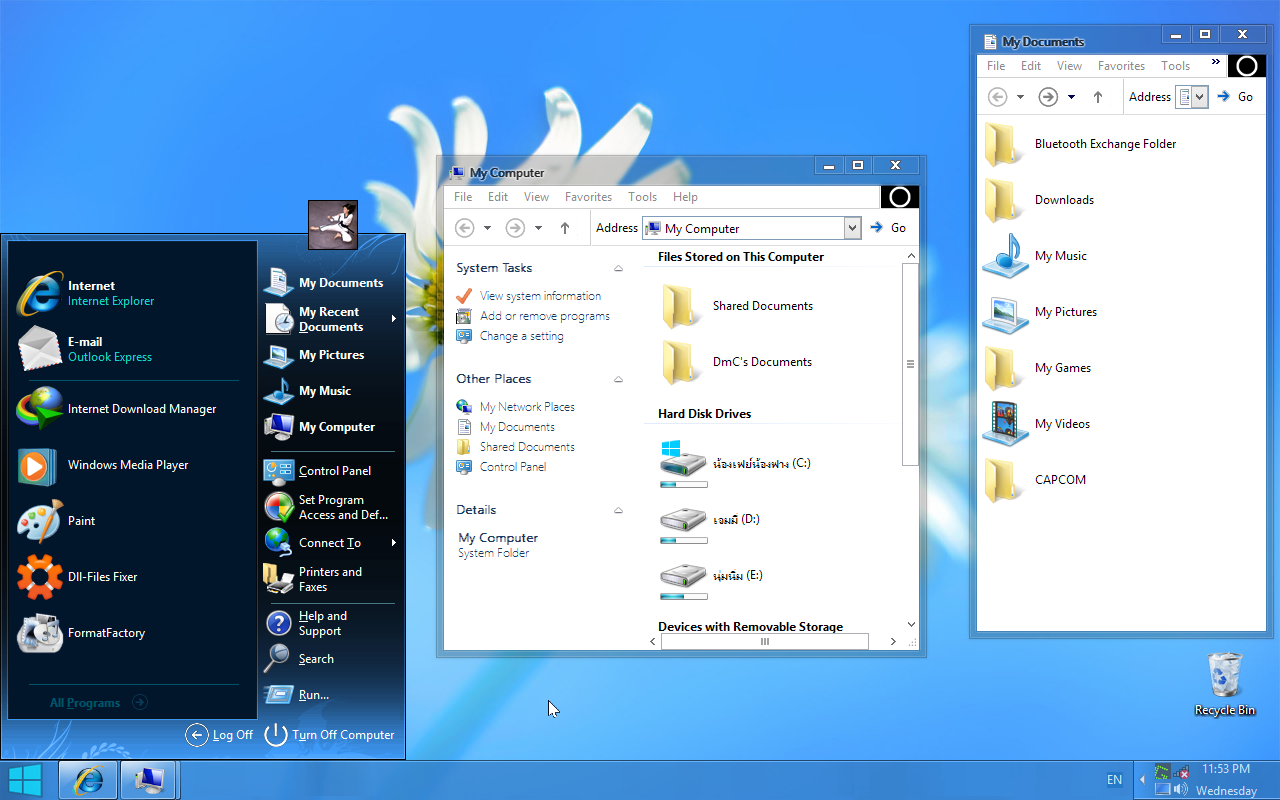Open the Favorites menu in My Computer
This screenshot has height=800, width=1280.
coord(588,197)
